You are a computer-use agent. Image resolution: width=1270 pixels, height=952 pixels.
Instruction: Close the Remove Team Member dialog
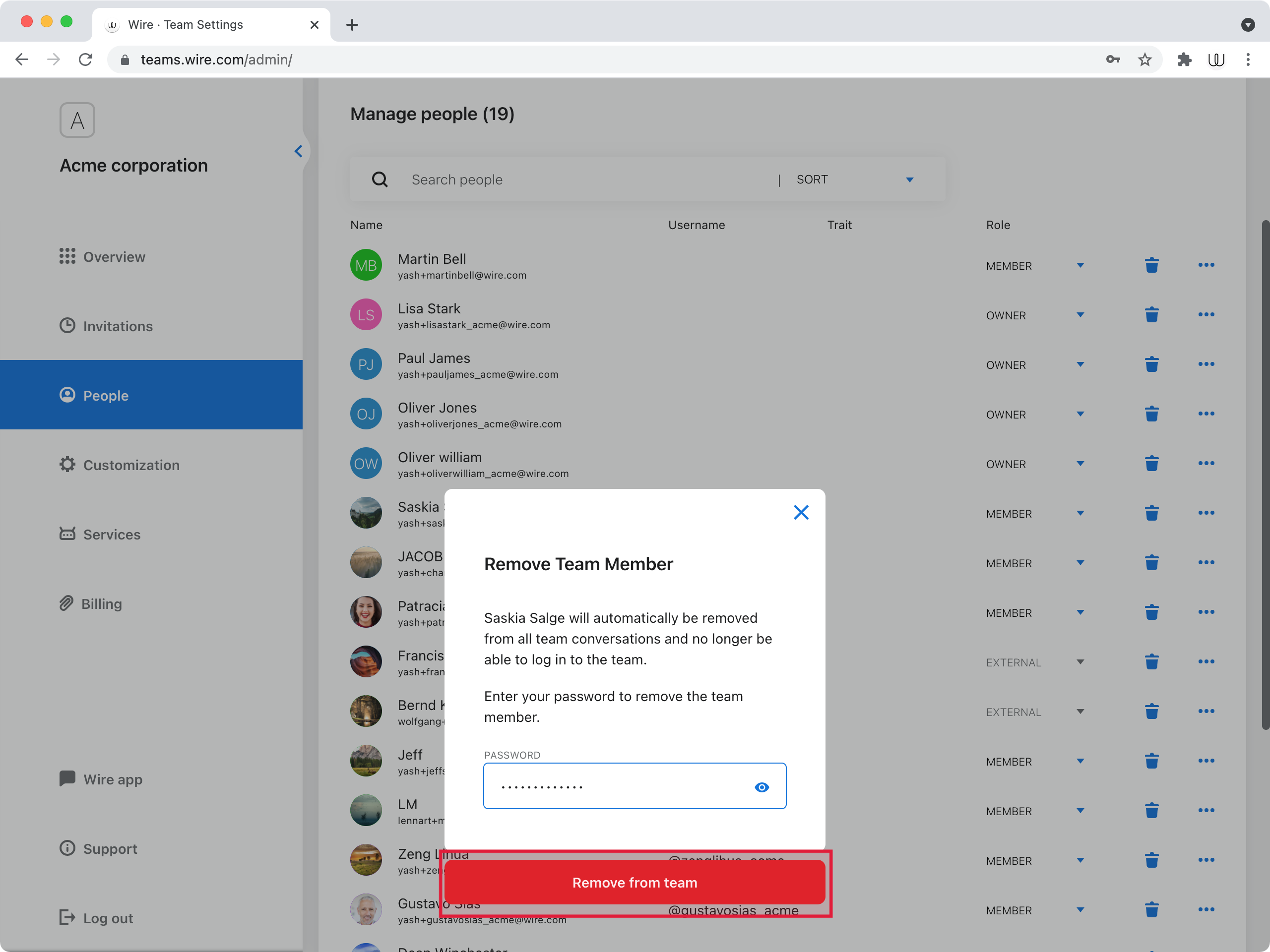(x=801, y=512)
